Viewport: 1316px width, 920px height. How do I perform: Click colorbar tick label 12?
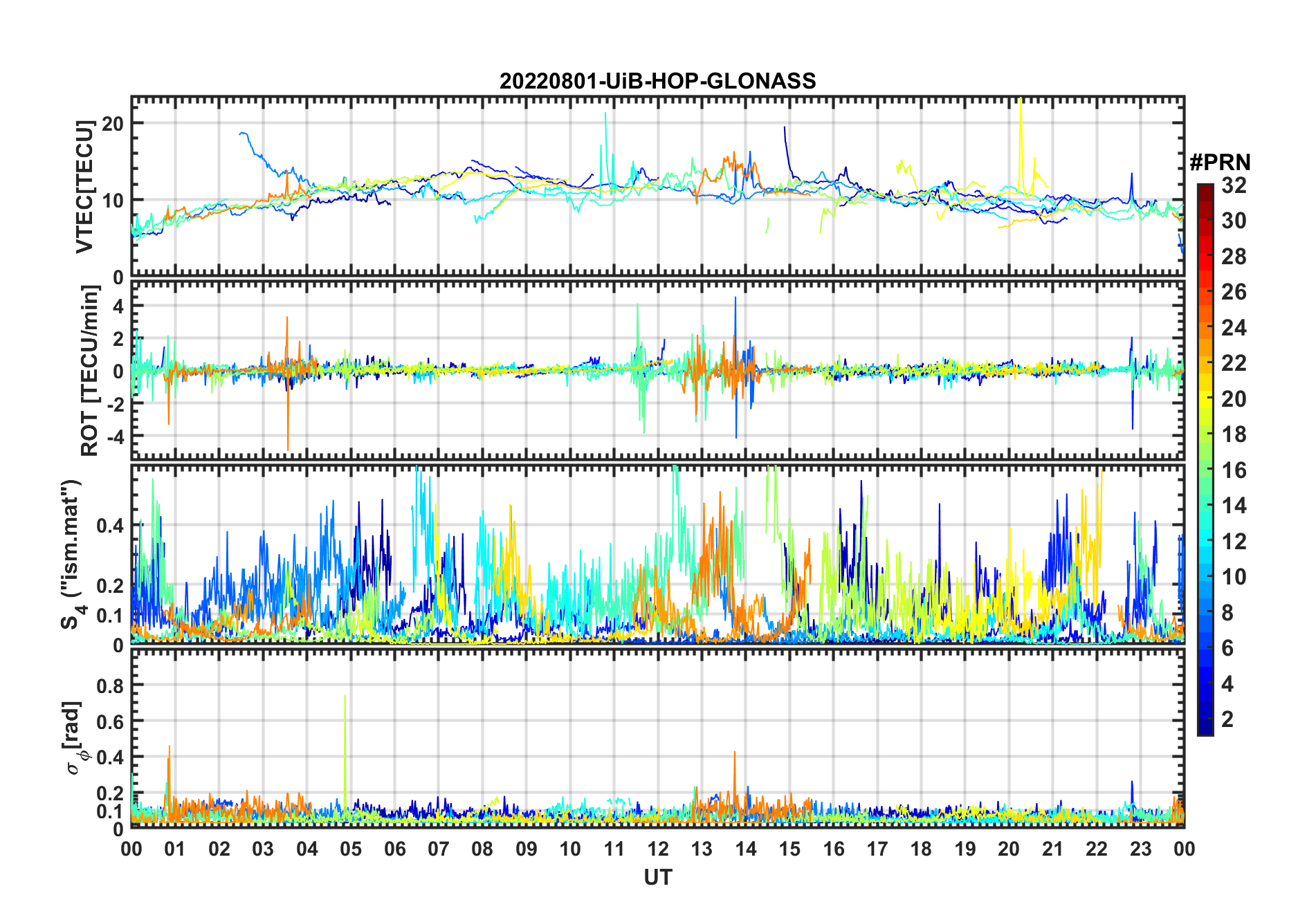(1234, 542)
